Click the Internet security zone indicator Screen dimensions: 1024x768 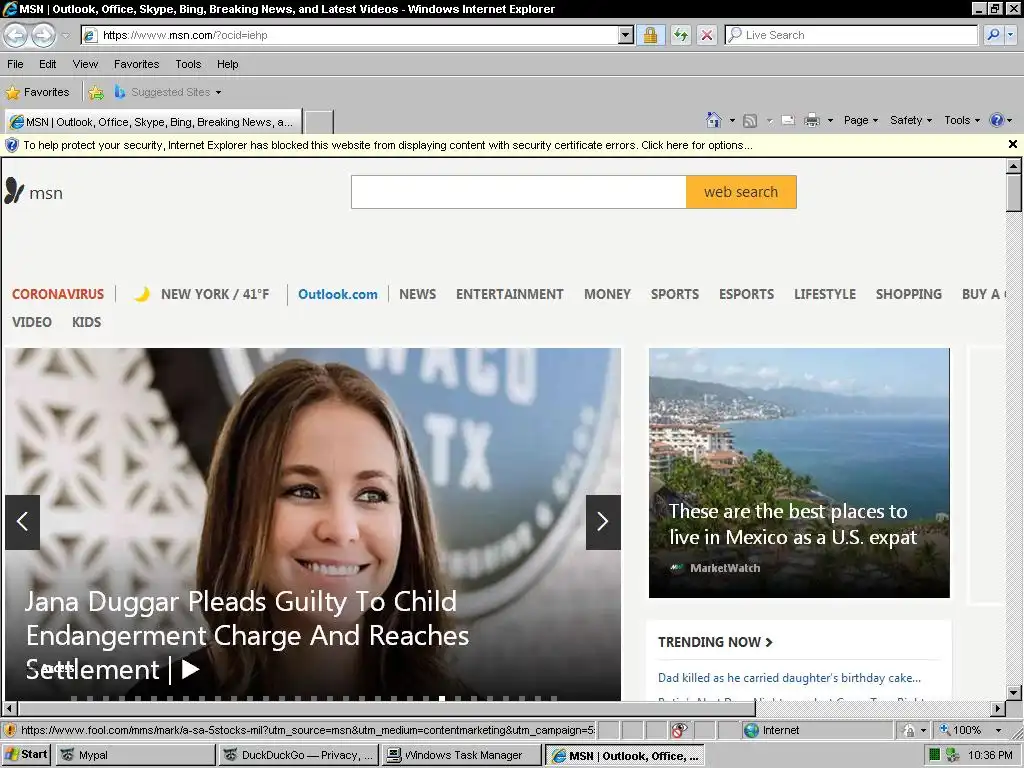[771, 730]
